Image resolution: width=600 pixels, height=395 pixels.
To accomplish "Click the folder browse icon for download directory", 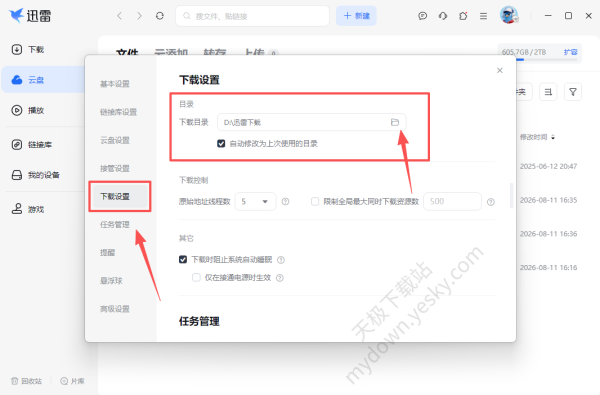I will (x=395, y=122).
